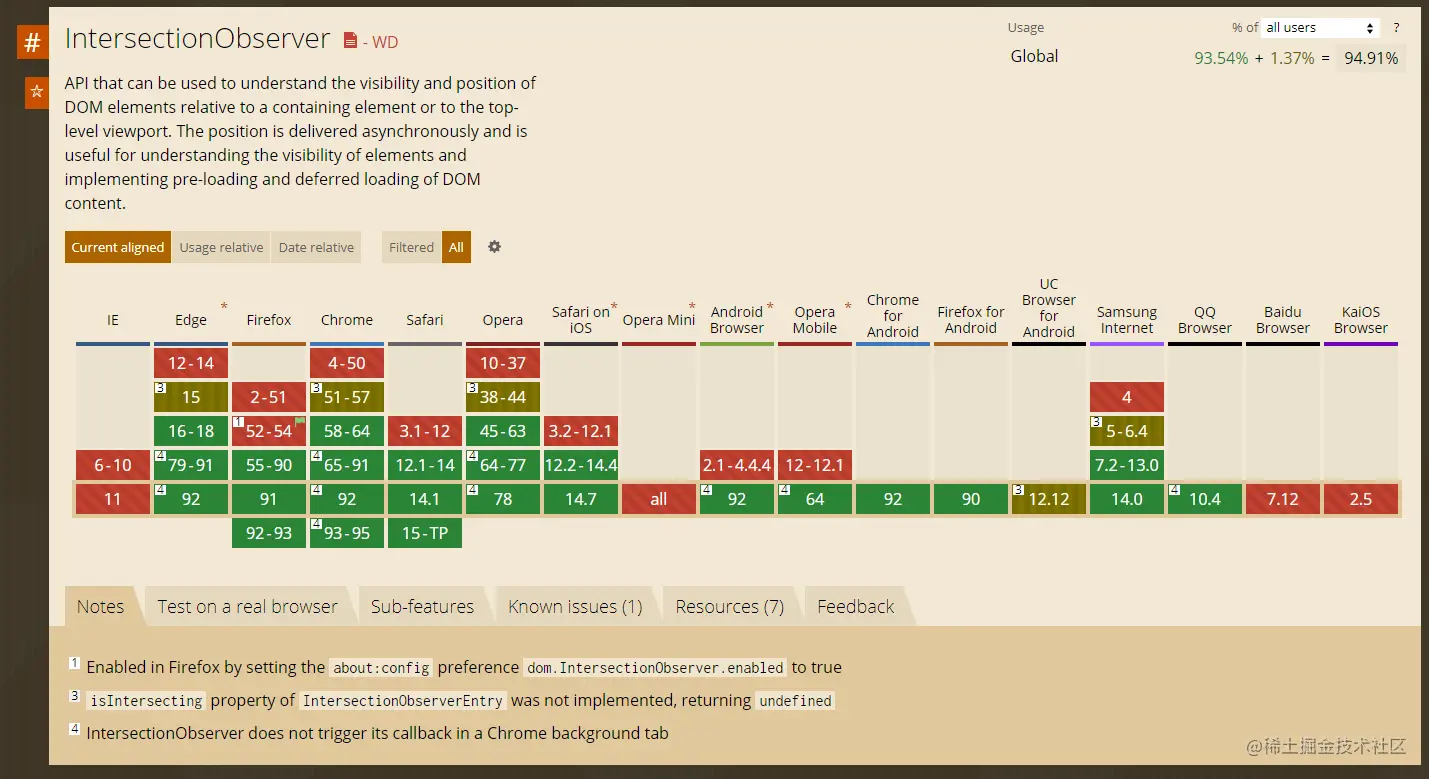The image size is (1429, 779).
Task: Switch to Usage relative view
Action: pyautogui.click(x=221, y=247)
